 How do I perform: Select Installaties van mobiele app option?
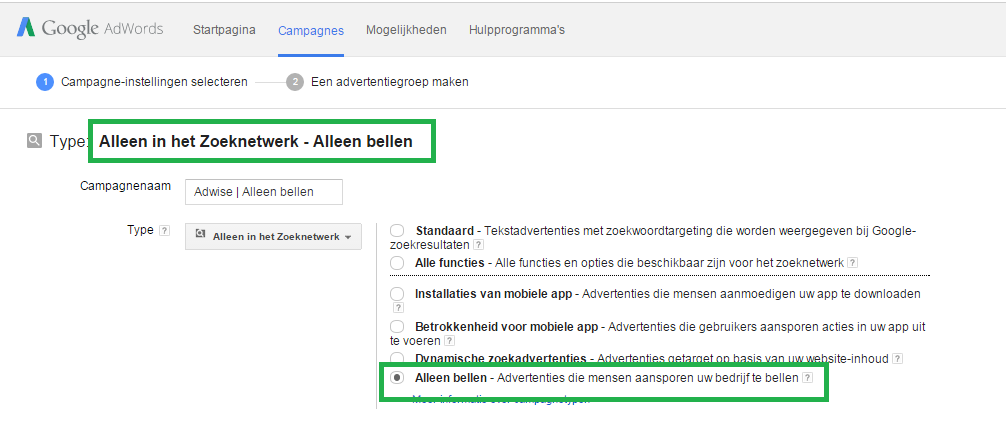[x=397, y=294]
